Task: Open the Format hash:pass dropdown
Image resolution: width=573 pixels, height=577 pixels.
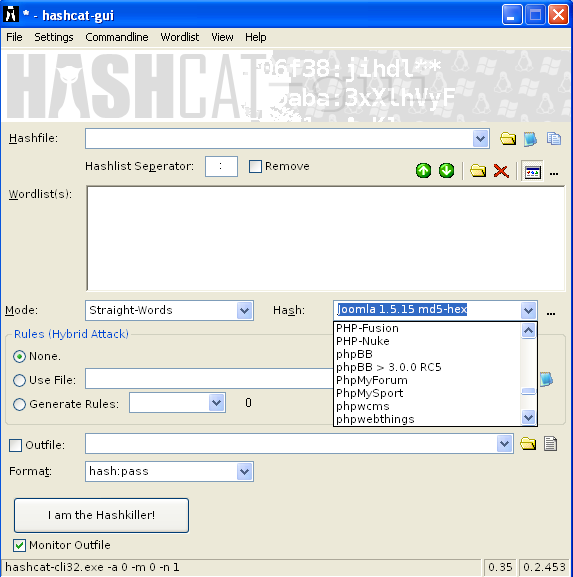Action: [244, 471]
